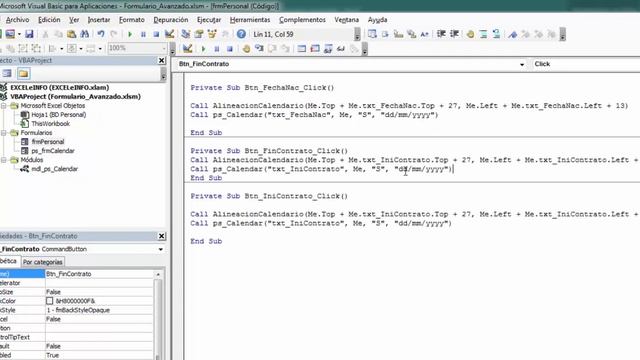
Task: Outdent the selected code with Outdent icon
Action: click(454, 34)
